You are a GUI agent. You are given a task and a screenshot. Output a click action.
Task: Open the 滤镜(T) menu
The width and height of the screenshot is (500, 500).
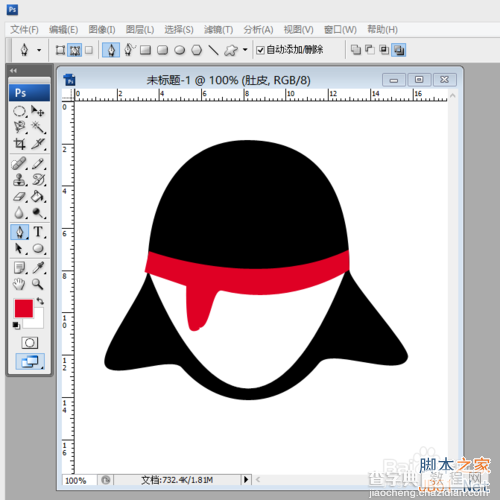218,30
